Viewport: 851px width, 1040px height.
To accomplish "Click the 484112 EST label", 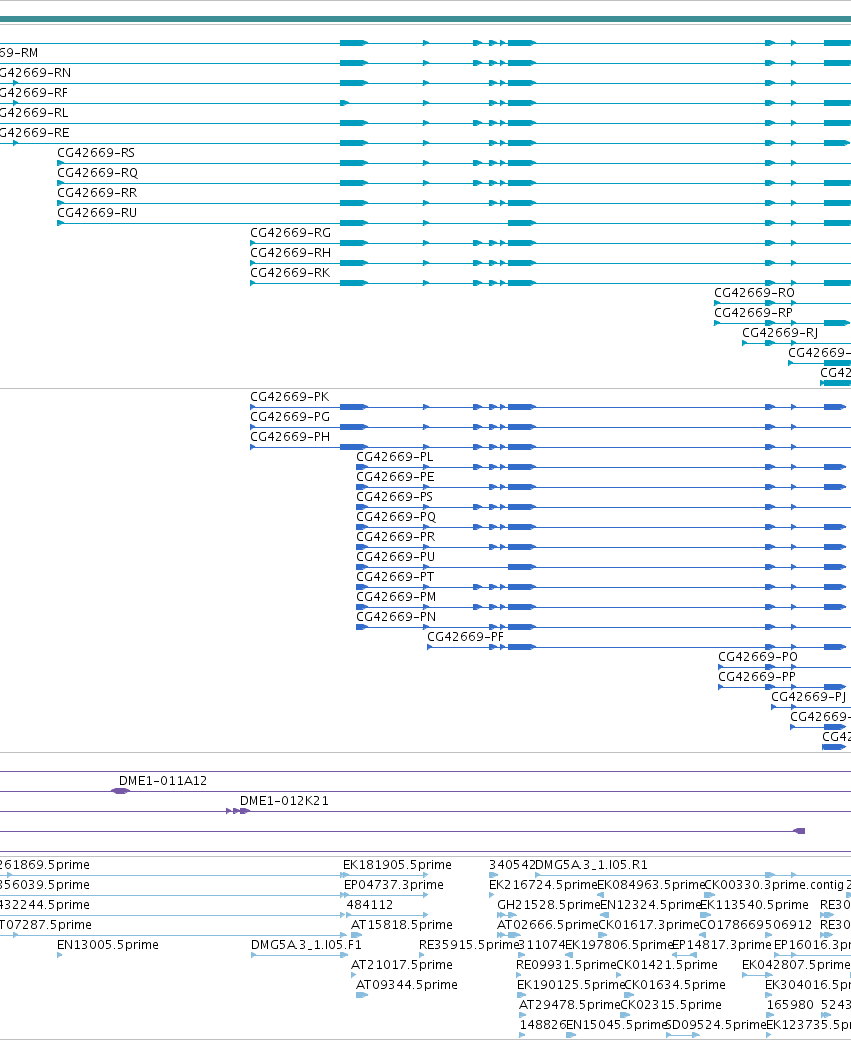I will point(369,904).
